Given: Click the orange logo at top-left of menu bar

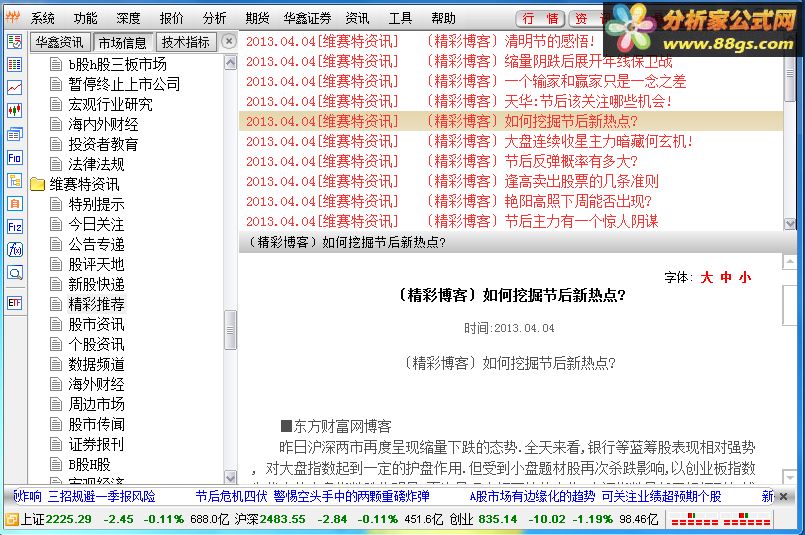Looking at the screenshot, I should [12, 18].
